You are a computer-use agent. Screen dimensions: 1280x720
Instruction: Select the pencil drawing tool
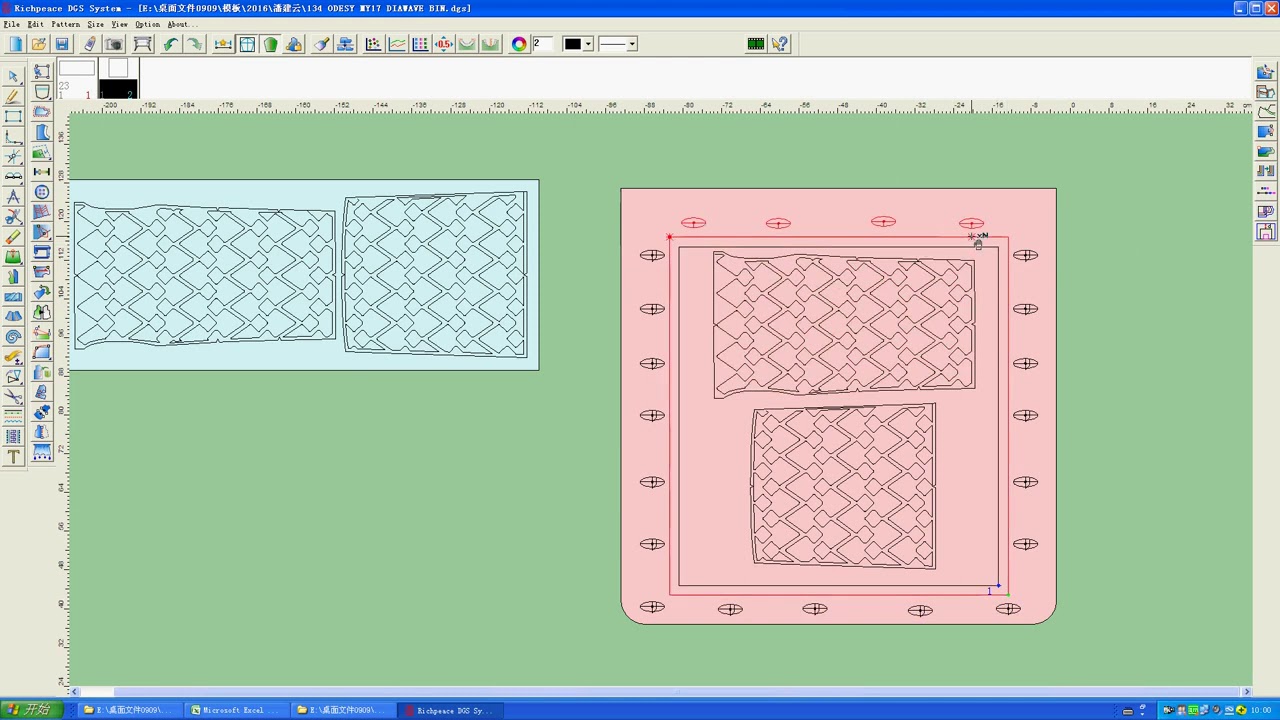tap(13, 96)
